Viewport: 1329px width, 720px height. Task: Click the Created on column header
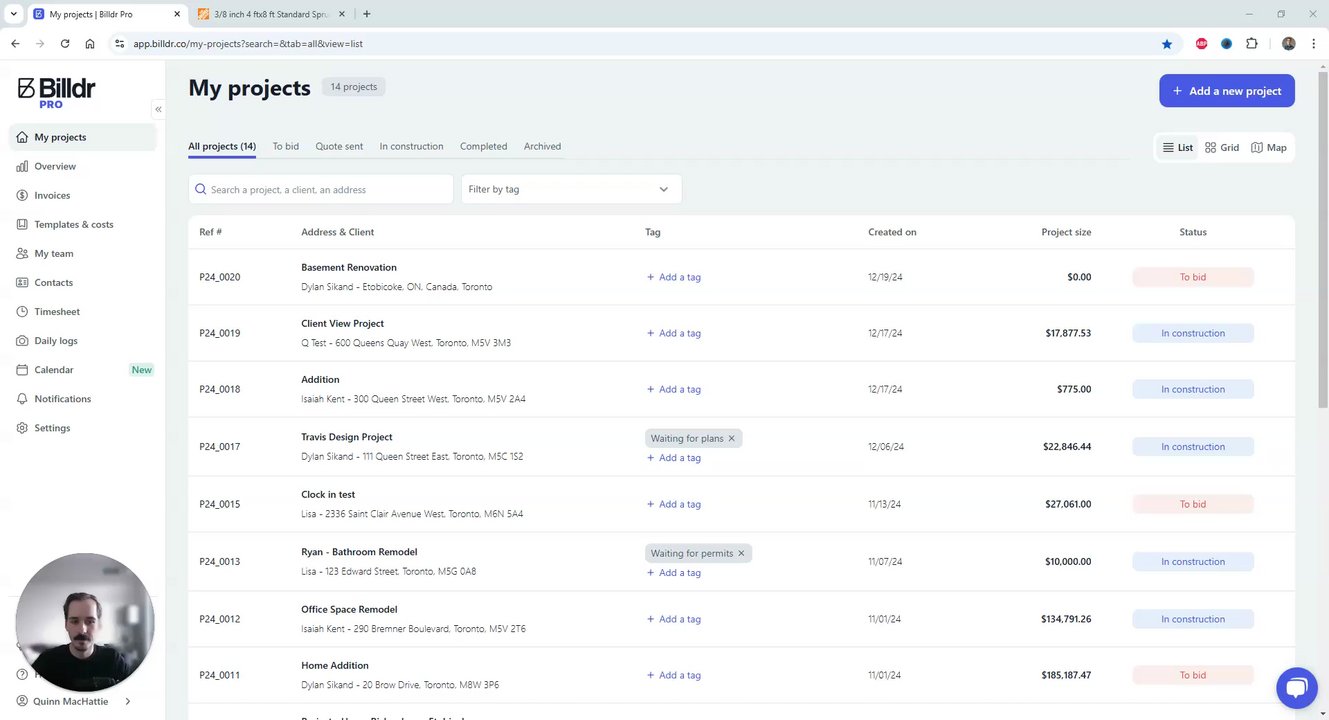pyautogui.click(x=892, y=232)
